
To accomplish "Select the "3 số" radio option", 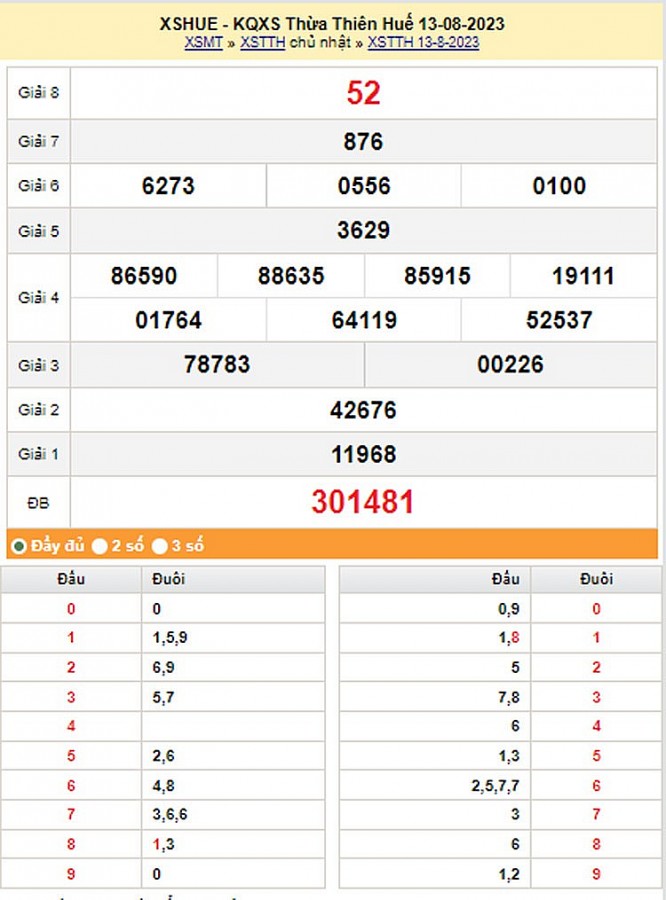I will point(159,546).
